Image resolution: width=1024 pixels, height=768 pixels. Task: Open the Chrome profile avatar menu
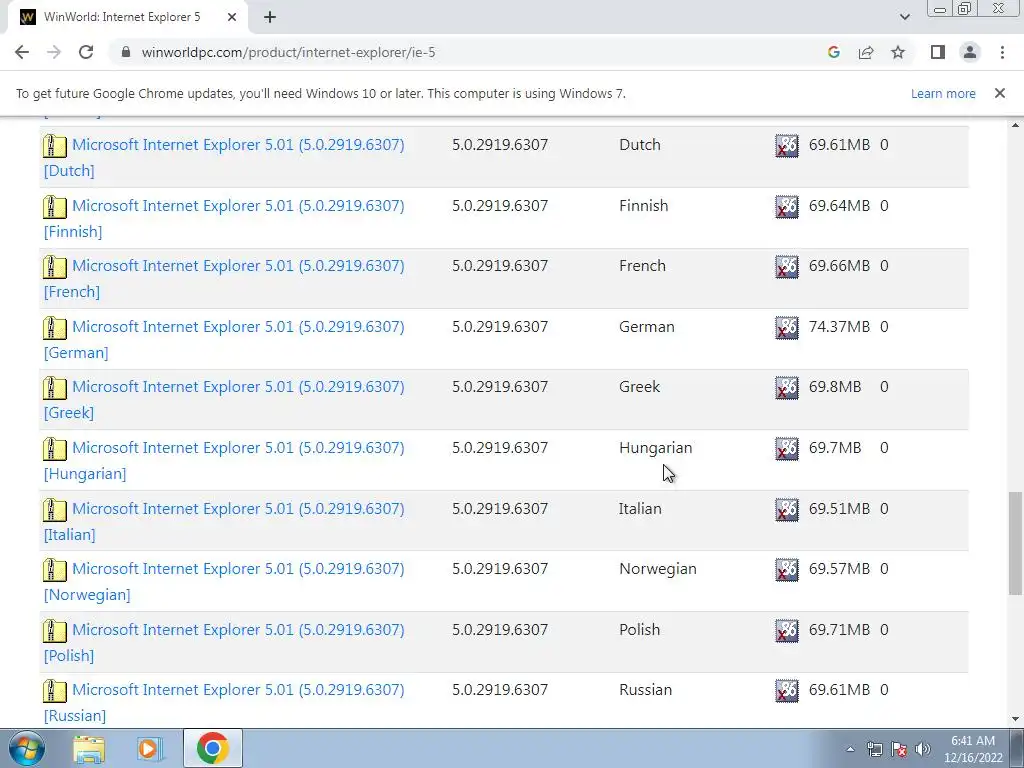pyautogui.click(x=970, y=52)
